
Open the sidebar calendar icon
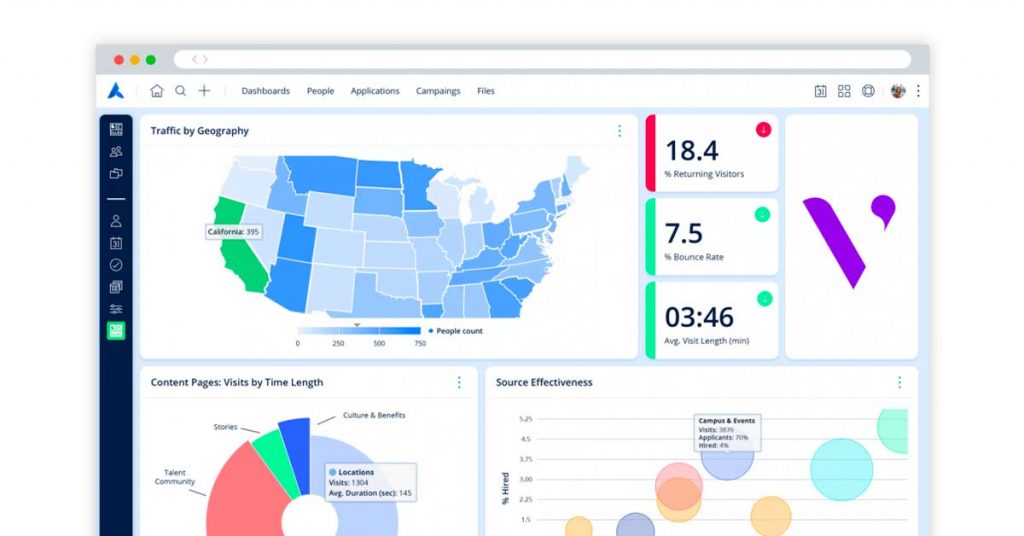tap(116, 244)
